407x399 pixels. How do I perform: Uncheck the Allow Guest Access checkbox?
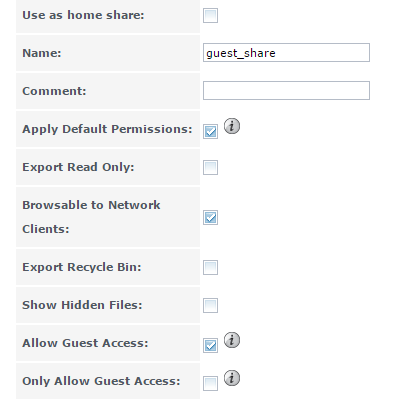point(210,345)
